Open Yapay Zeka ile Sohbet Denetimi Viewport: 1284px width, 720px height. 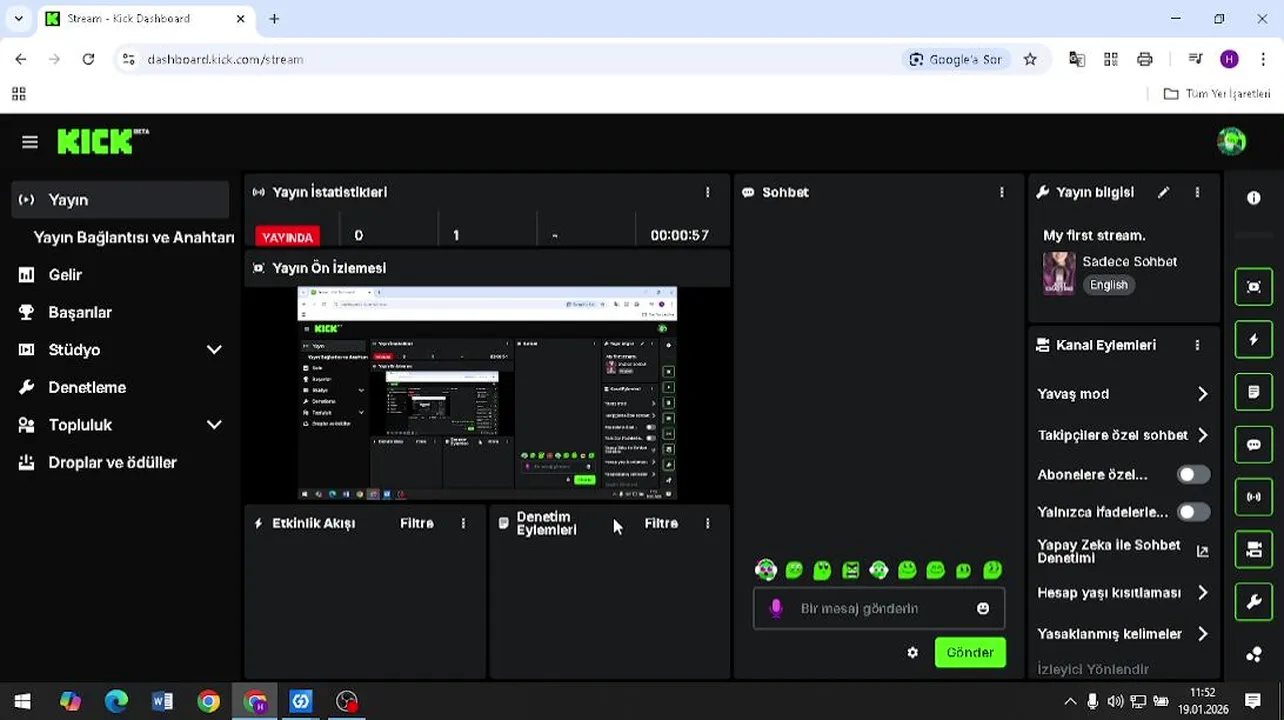[1109, 551]
